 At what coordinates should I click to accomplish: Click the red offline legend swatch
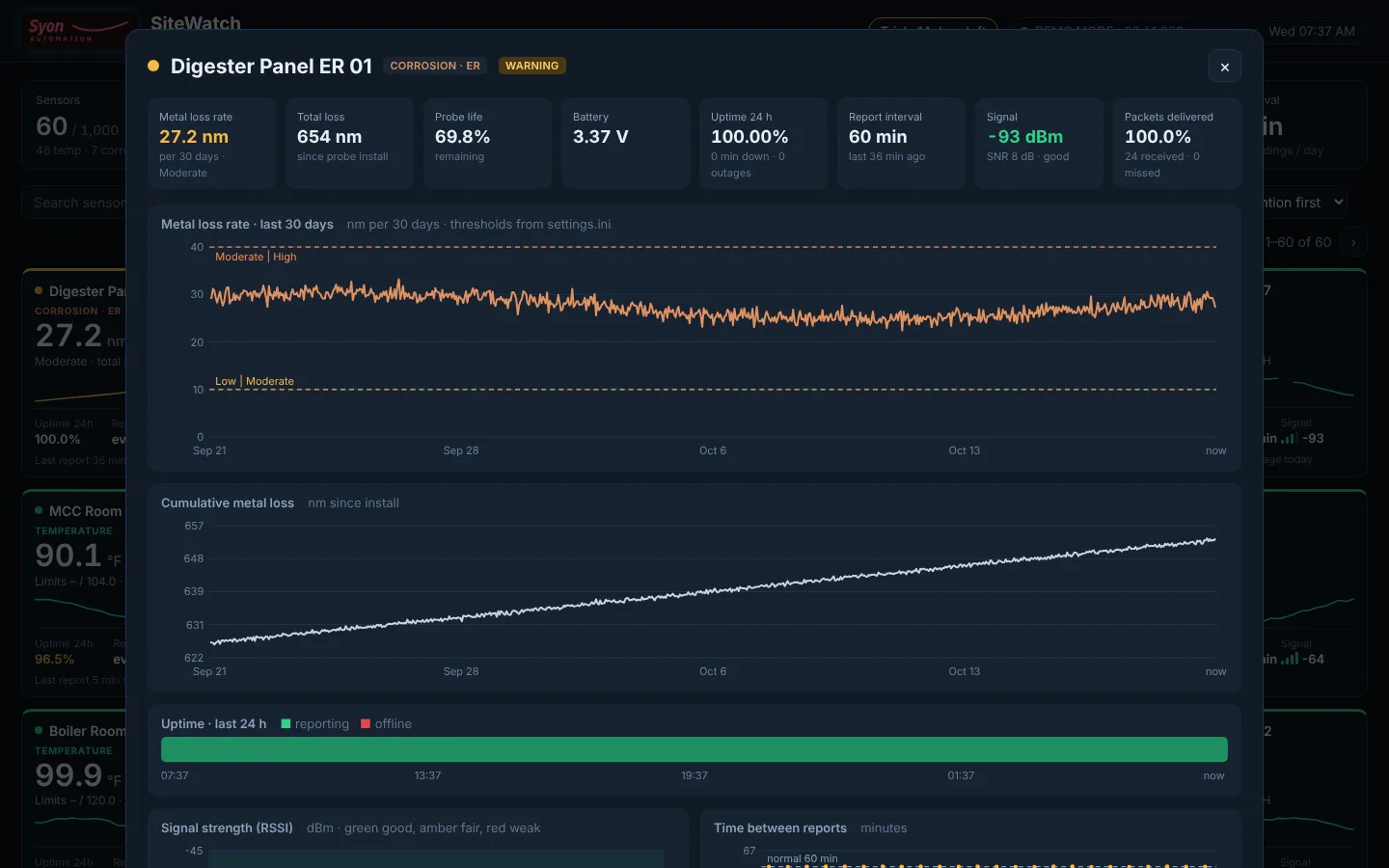click(366, 724)
